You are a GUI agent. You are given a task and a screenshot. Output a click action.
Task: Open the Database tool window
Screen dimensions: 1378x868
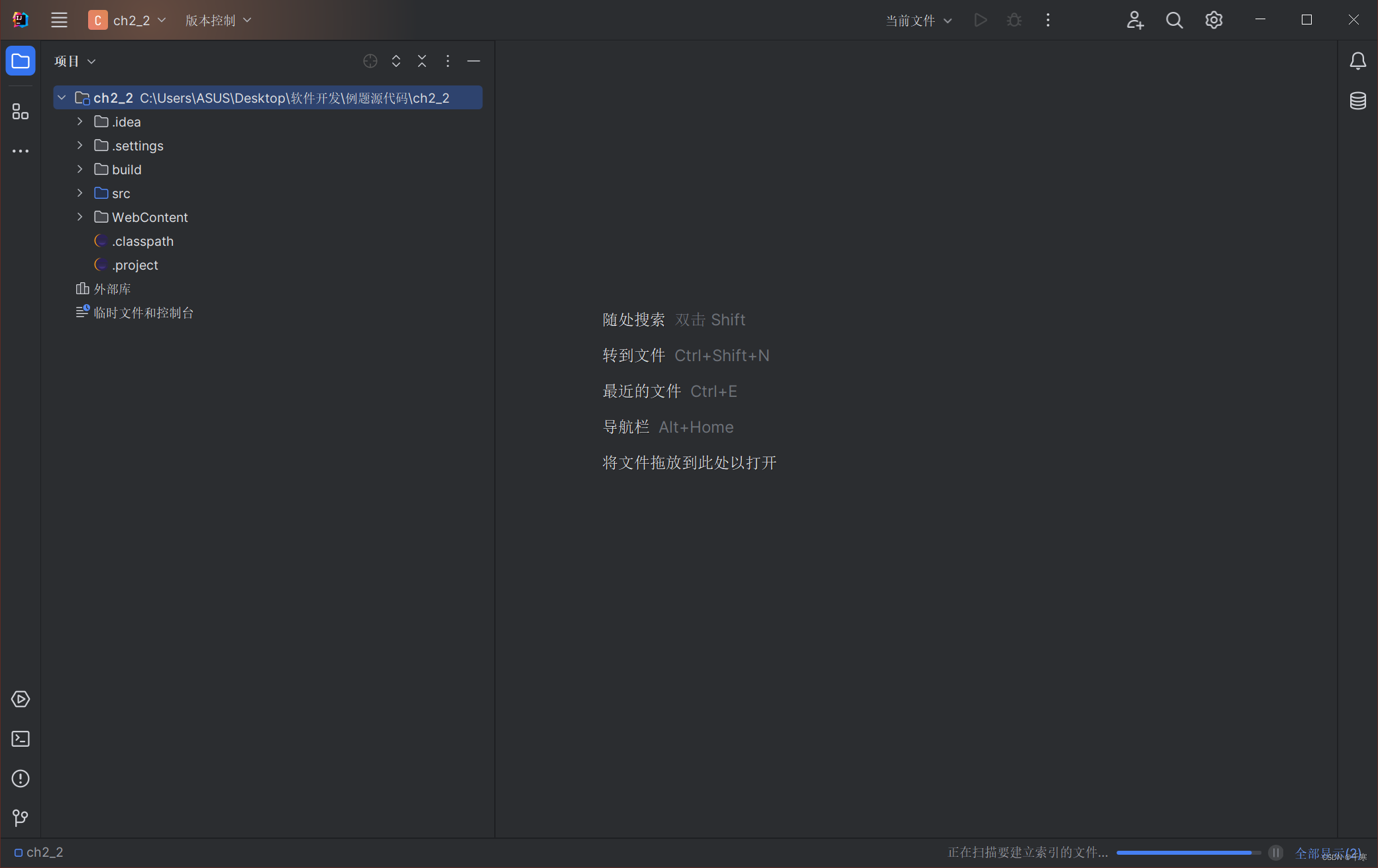click(1357, 101)
